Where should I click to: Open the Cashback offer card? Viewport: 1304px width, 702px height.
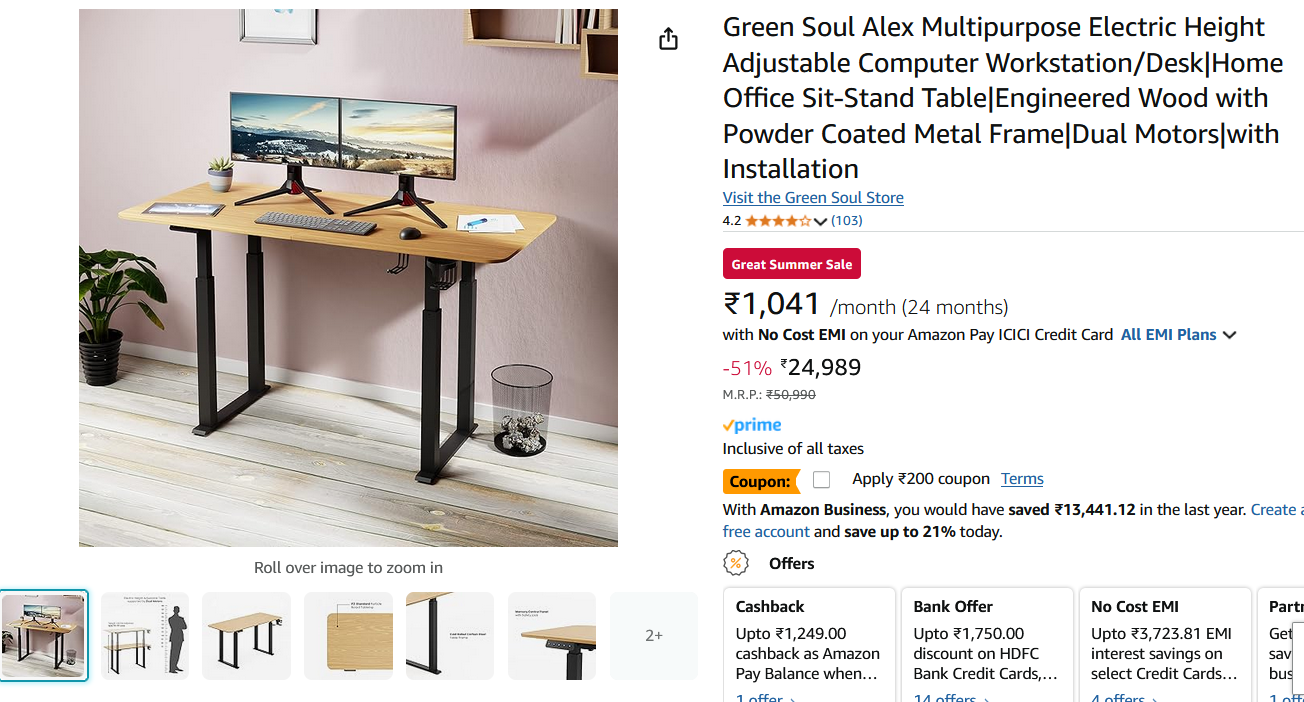point(809,640)
